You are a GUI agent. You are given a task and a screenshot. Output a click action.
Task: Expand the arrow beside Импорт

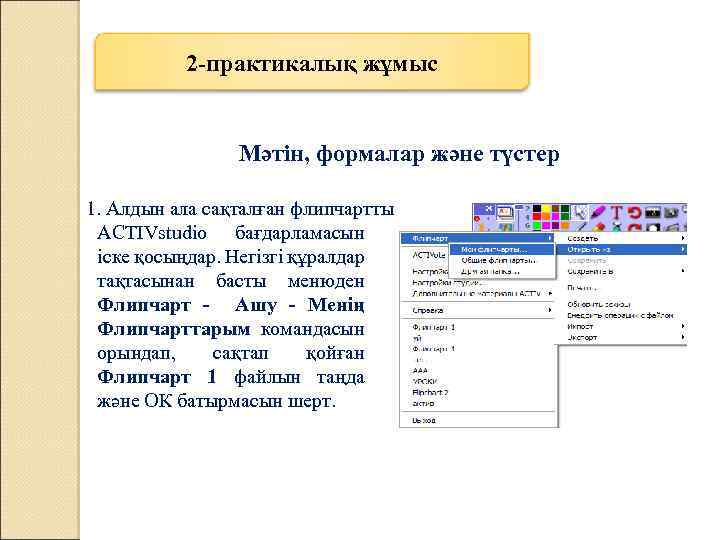tap(683, 326)
